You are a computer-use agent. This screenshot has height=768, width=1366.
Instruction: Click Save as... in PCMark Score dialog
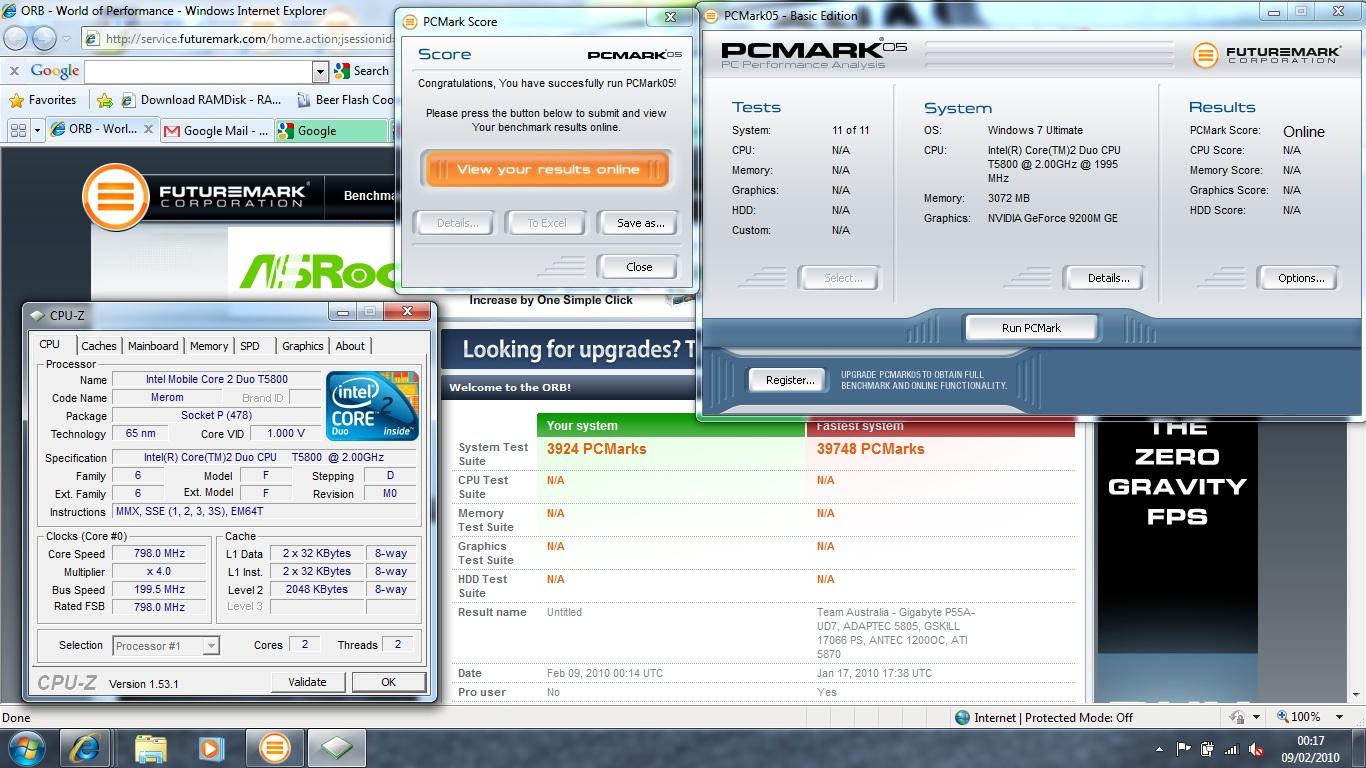point(640,222)
